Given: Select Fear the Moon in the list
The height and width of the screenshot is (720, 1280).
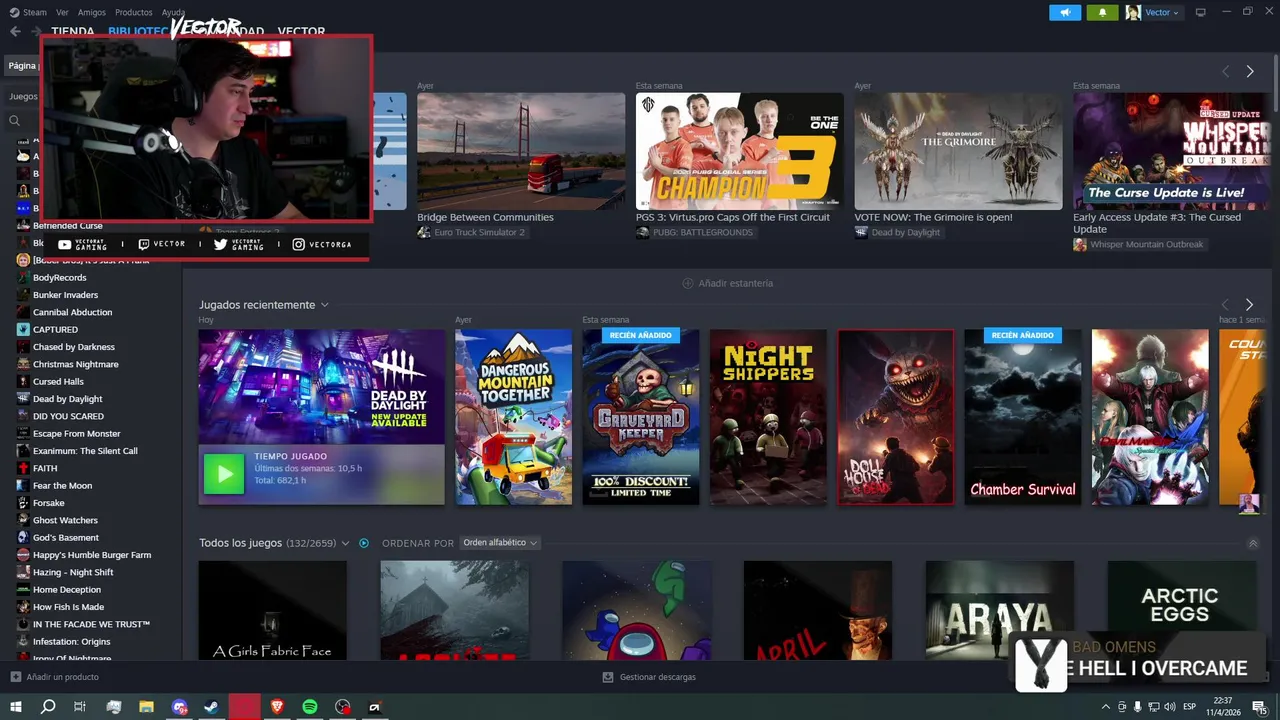Looking at the screenshot, I should [x=62, y=486].
